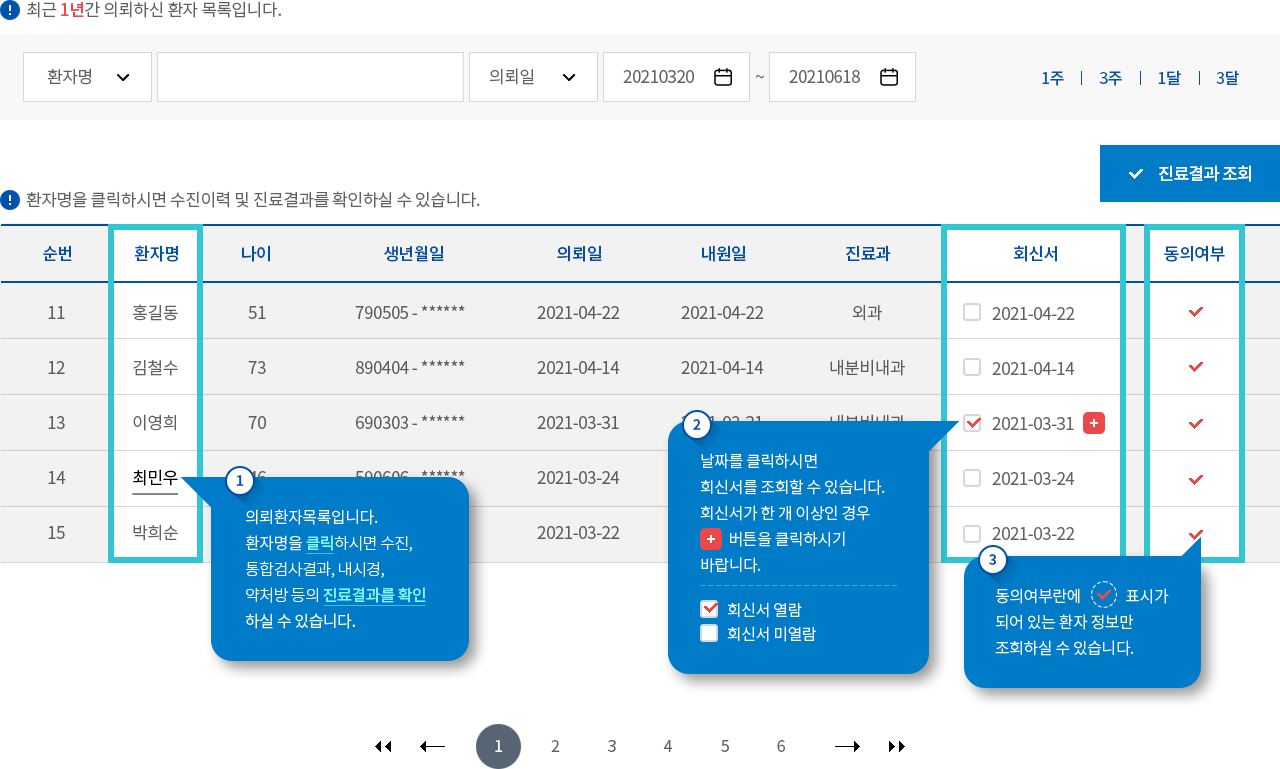This screenshot has width=1280, height=769.
Task: Click the 진료결과 조회 button
Action: [1190, 174]
